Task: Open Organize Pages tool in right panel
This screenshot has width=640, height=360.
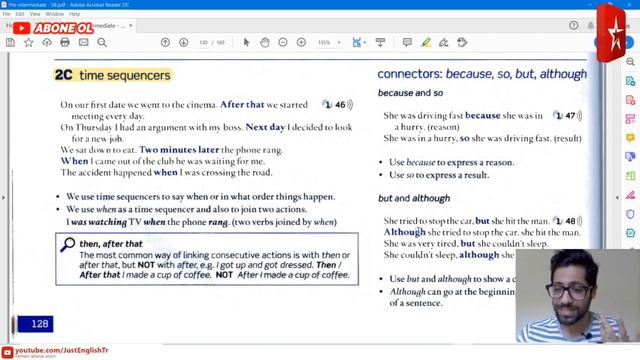Action: click(x=630, y=119)
